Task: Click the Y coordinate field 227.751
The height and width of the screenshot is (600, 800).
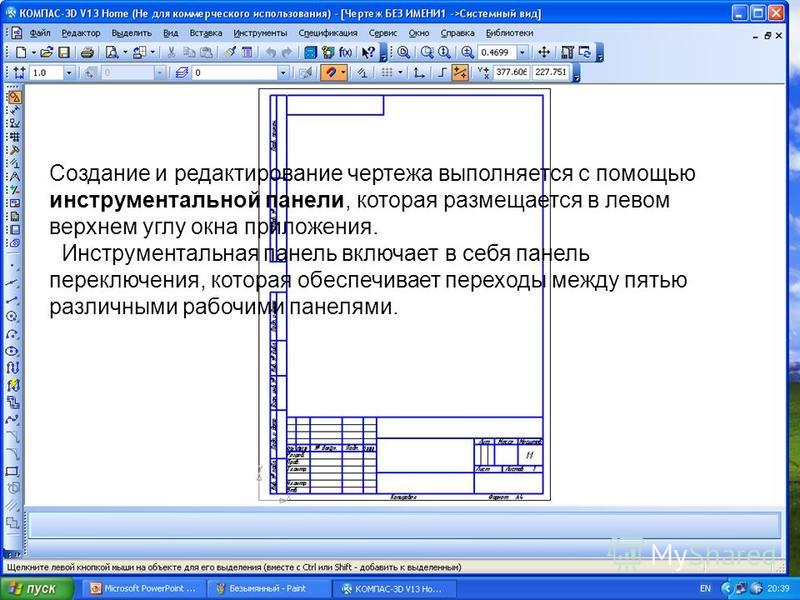Action: pos(551,72)
